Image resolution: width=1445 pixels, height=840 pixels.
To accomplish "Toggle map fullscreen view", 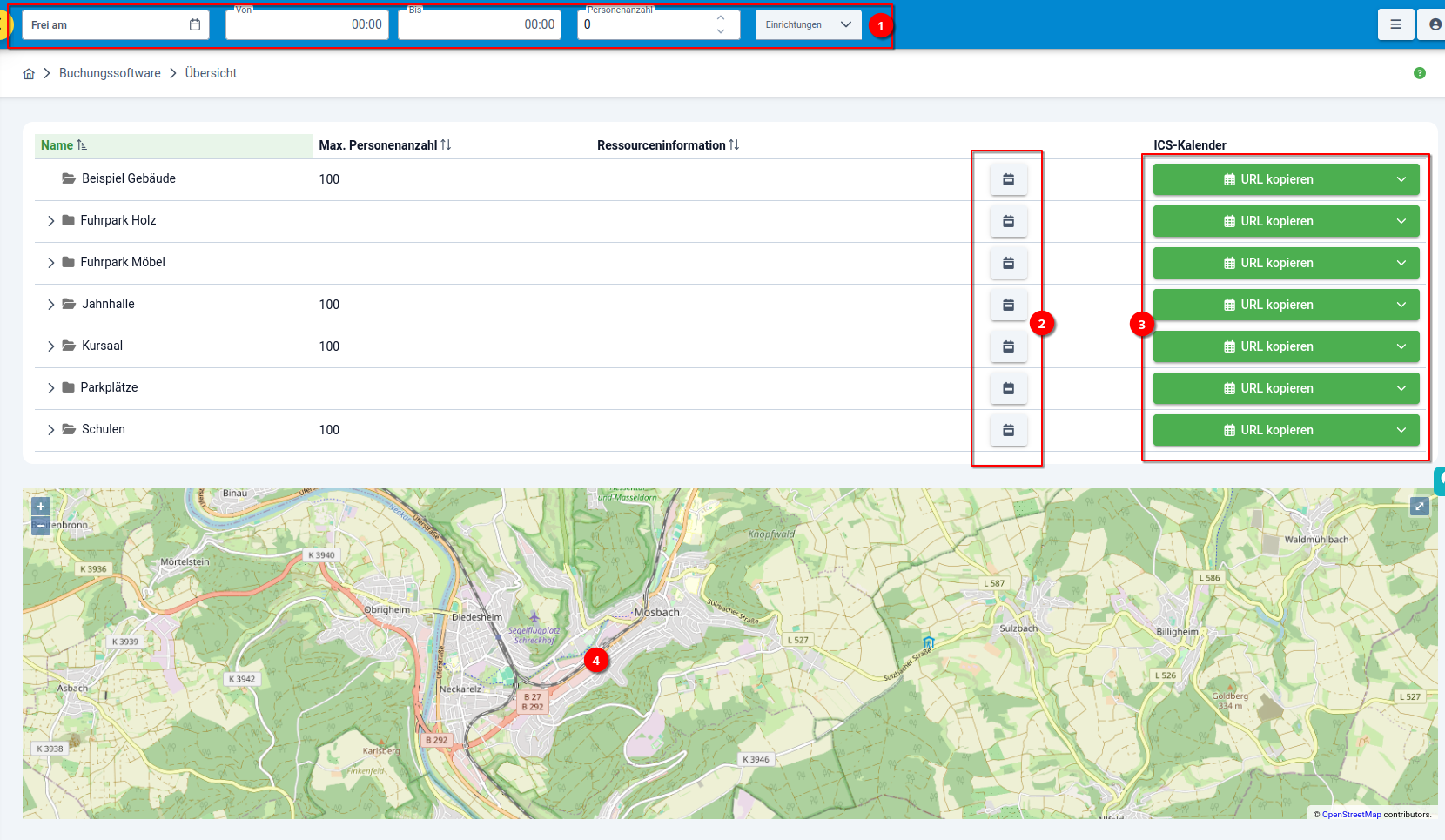I will coord(1420,506).
